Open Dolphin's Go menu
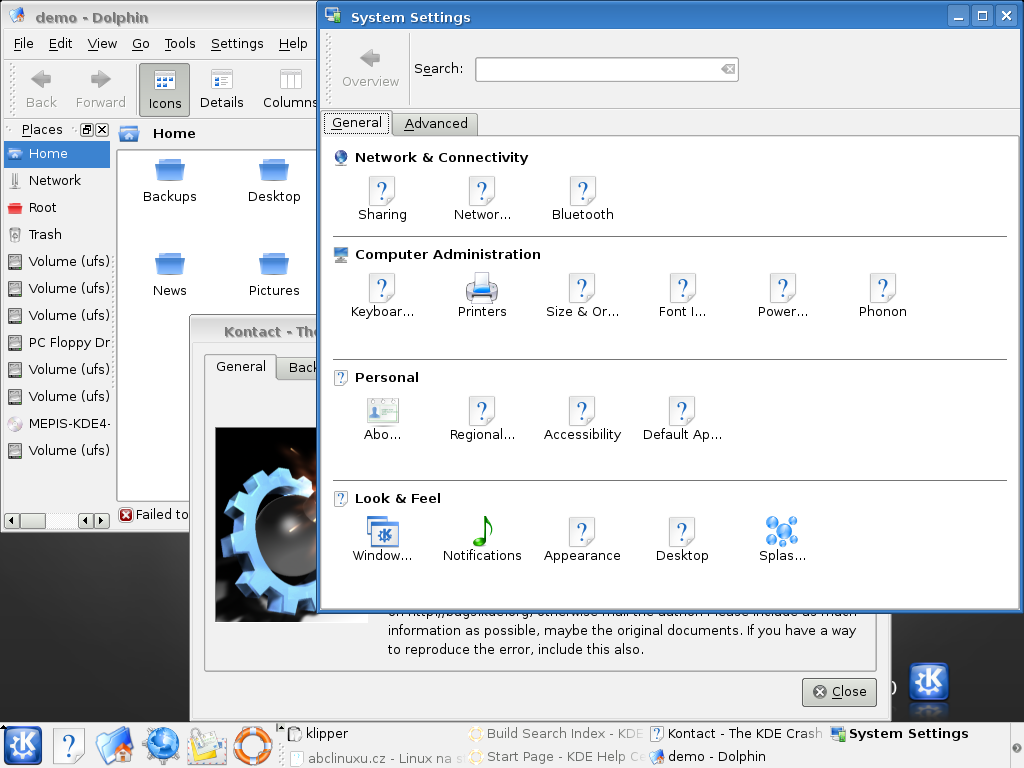Image resolution: width=1024 pixels, height=768 pixels. pos(140,44)
